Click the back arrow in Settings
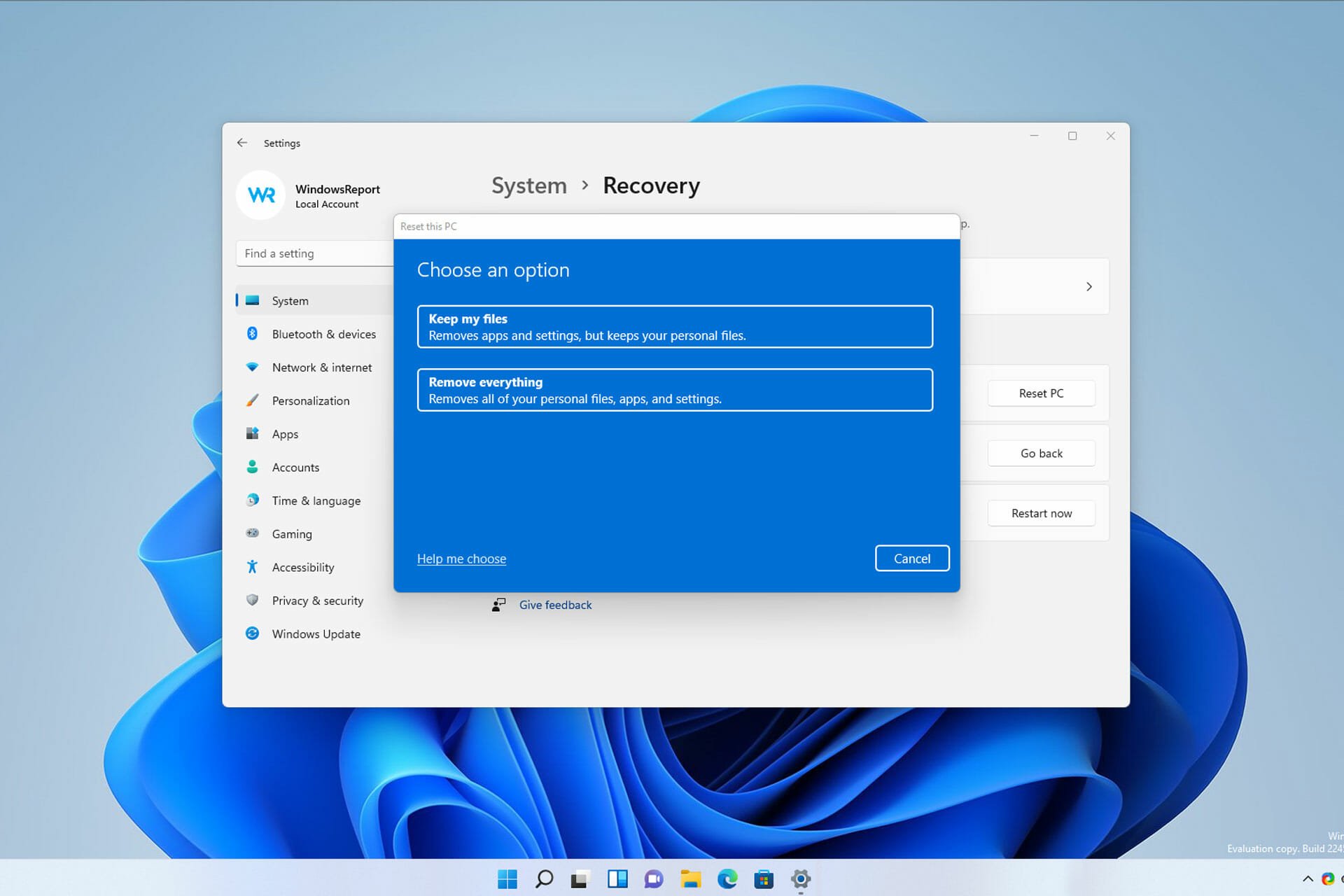Image resolution: width=1344 pixels, height=896 pixels. pyautogui.click(x=241, y=142)
